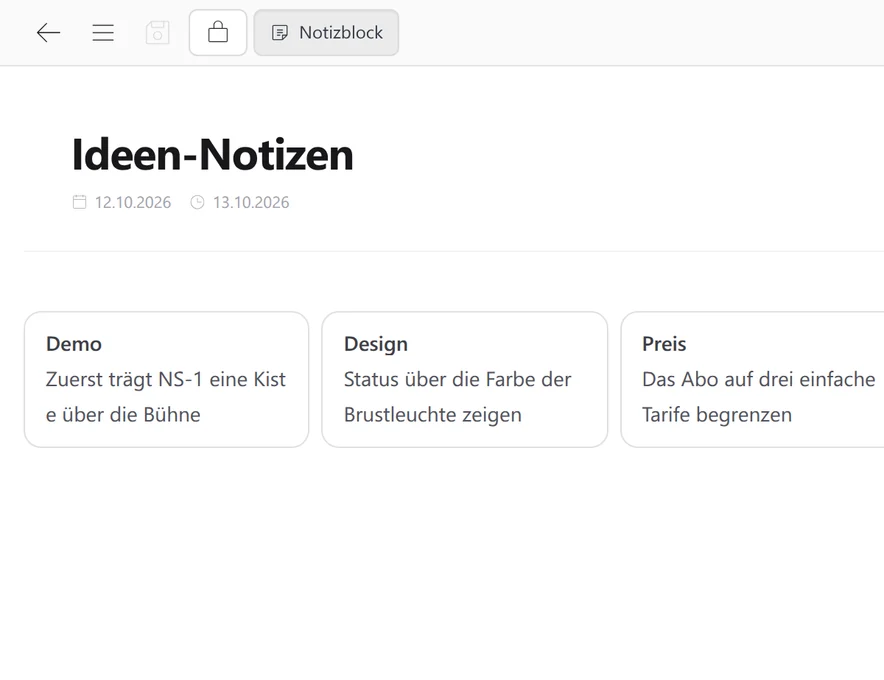Viewport: 884px width, 680px height.
Task: Select the Demo heading
Action: 74,344
